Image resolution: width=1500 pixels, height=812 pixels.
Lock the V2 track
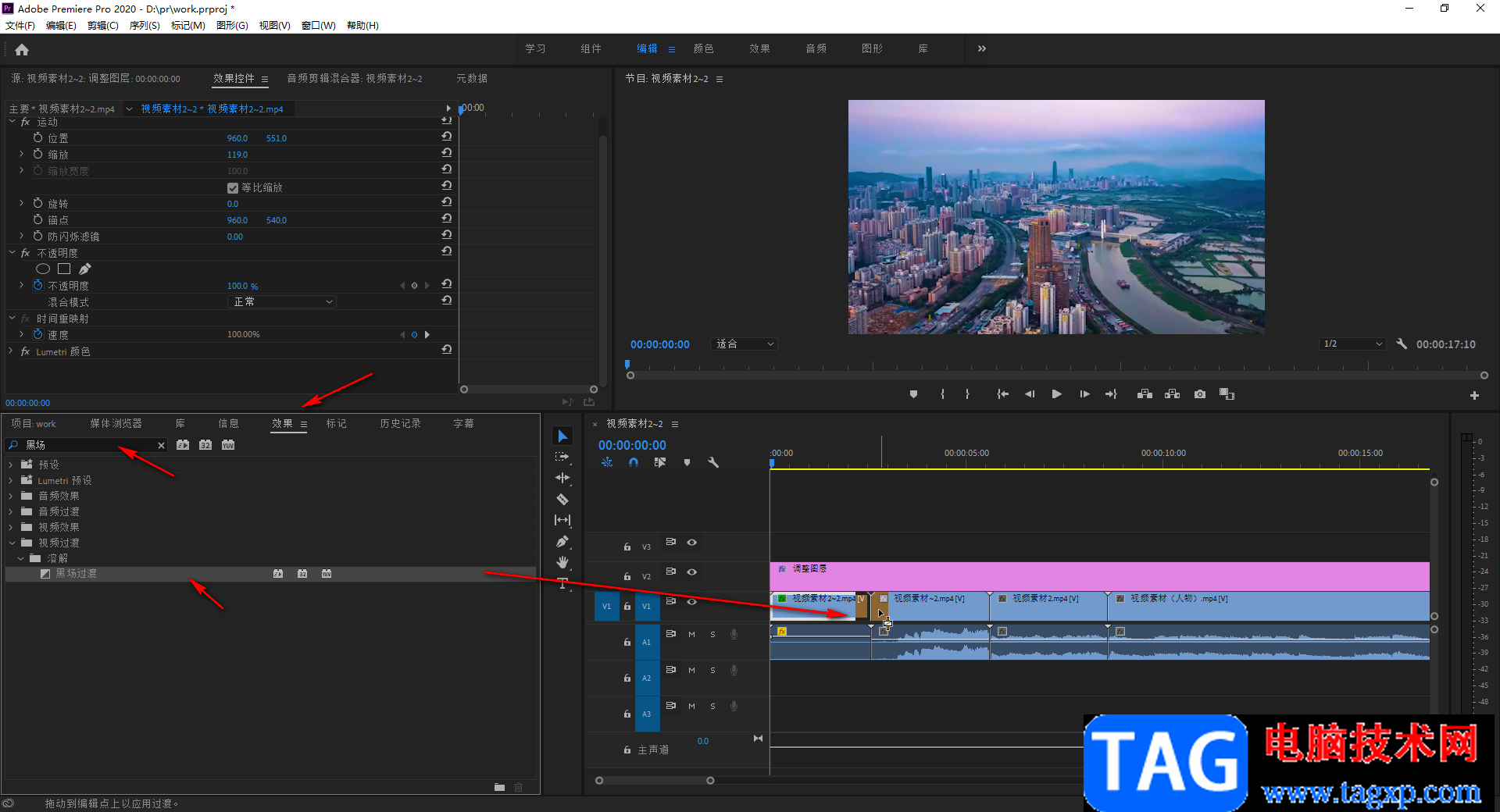point(627,576)
